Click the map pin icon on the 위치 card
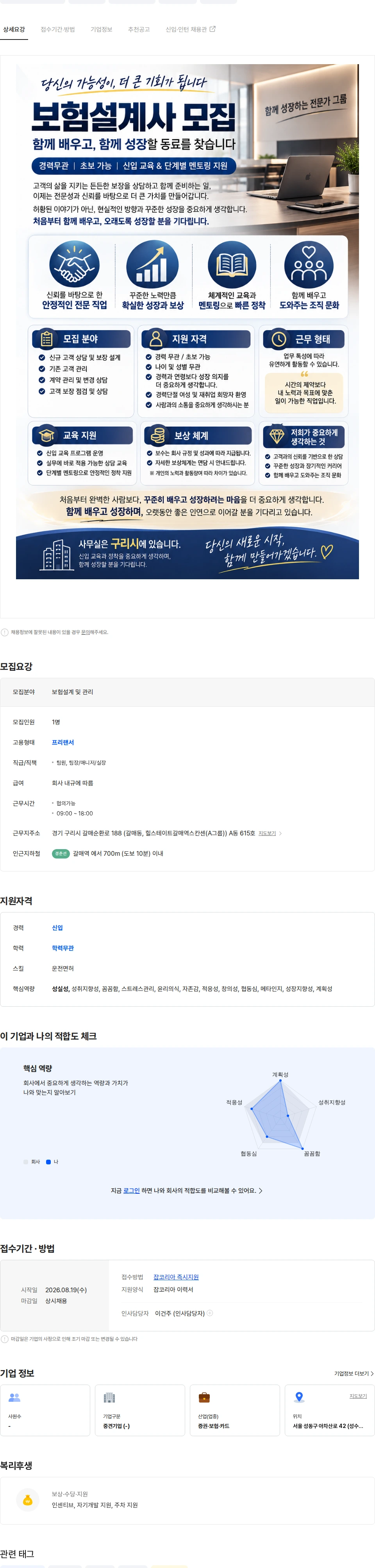Image resolution: width=375 pixels, height=1568 pixels. (x=299, y=1397)
